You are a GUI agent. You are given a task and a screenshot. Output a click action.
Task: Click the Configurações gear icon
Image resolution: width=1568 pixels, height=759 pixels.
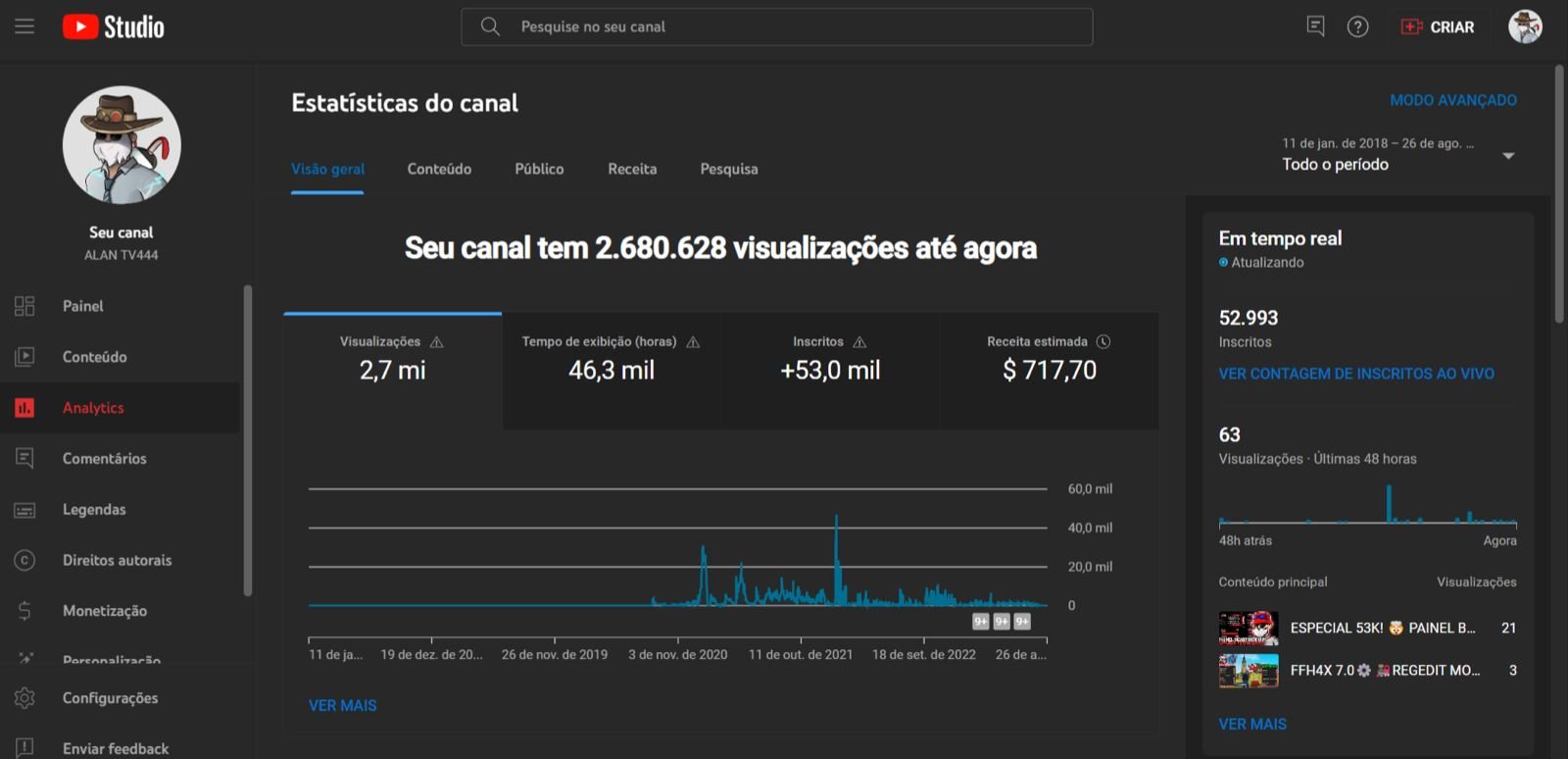(24, 698)
